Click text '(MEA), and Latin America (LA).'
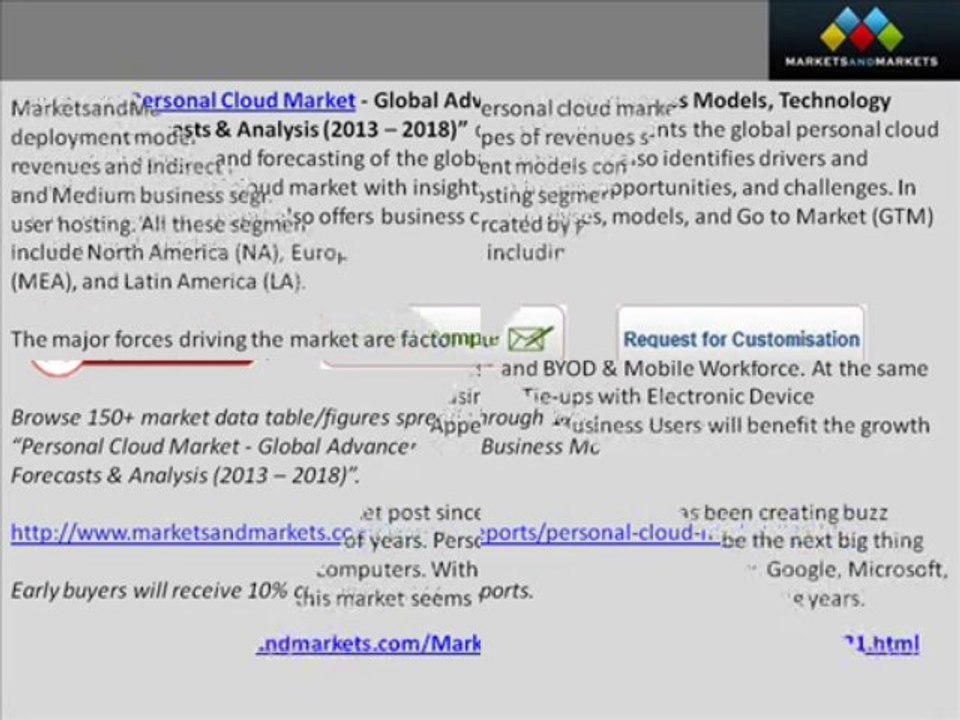 [158, 282]
